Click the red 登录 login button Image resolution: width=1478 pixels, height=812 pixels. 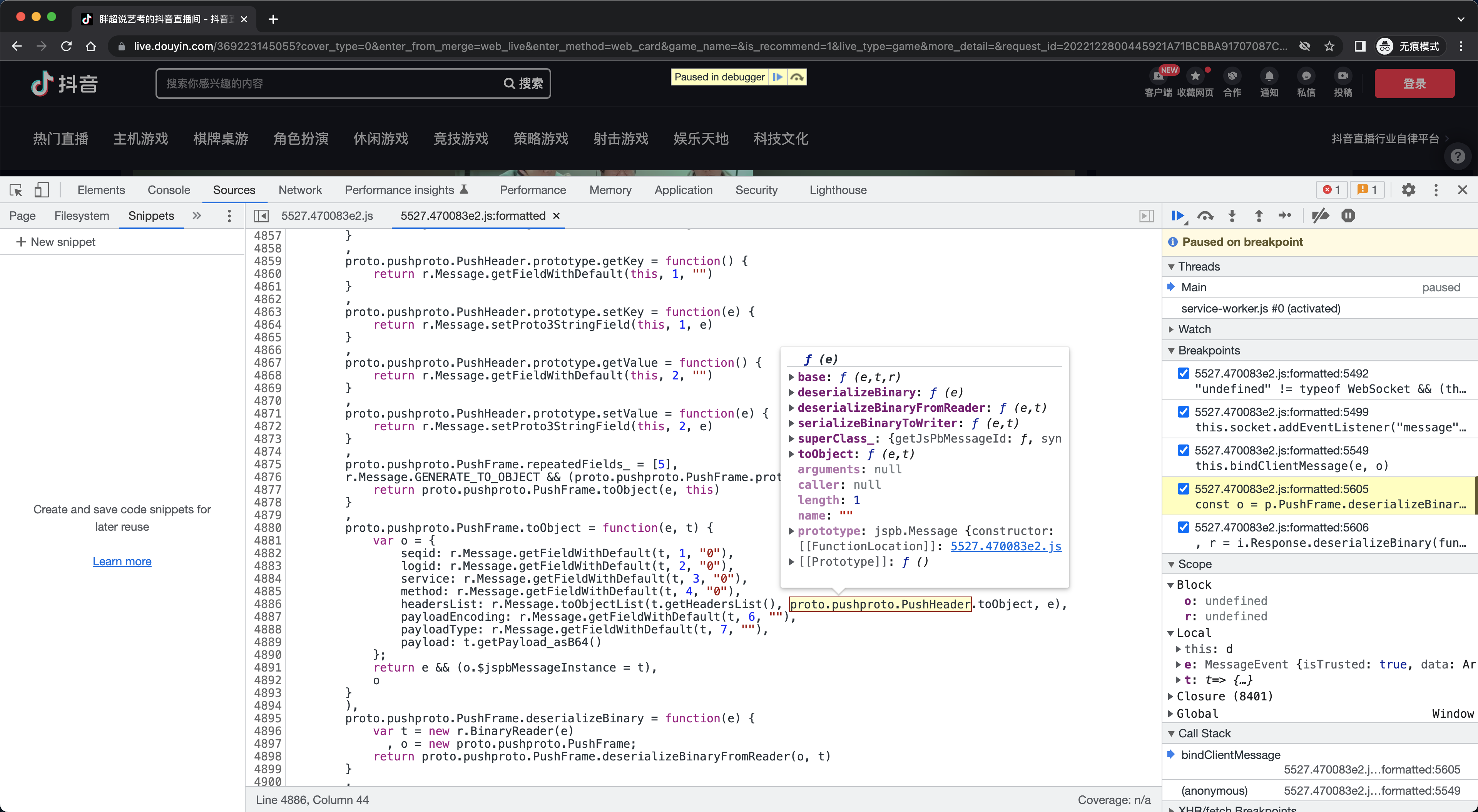[x=1414, y=84]
